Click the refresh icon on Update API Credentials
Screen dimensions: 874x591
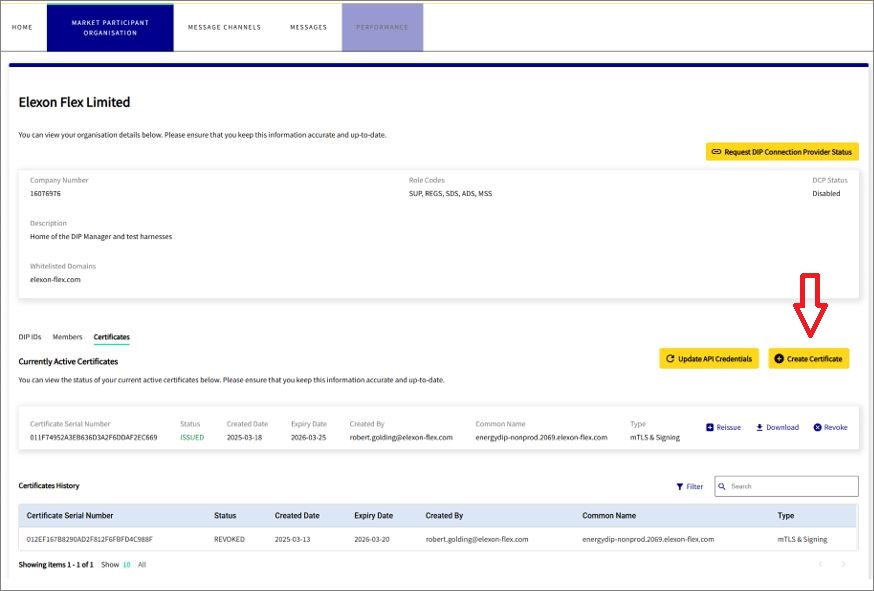(670, 358)
